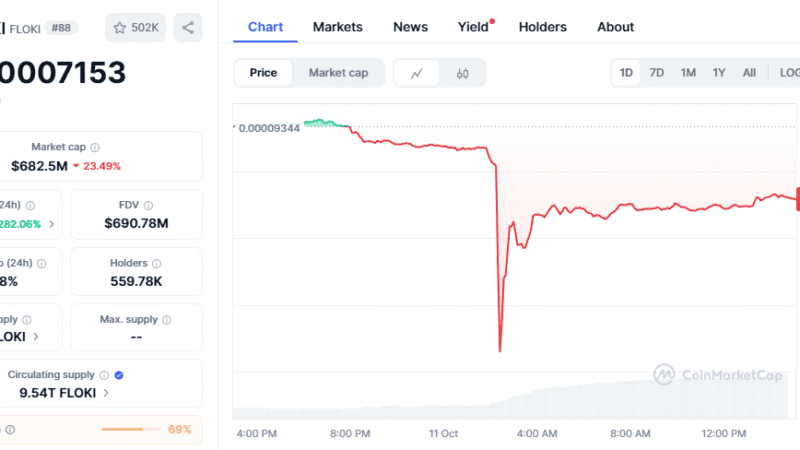Switch to line chart view icon
Screen dimensions: 800x450
click(x=417, y=73)
